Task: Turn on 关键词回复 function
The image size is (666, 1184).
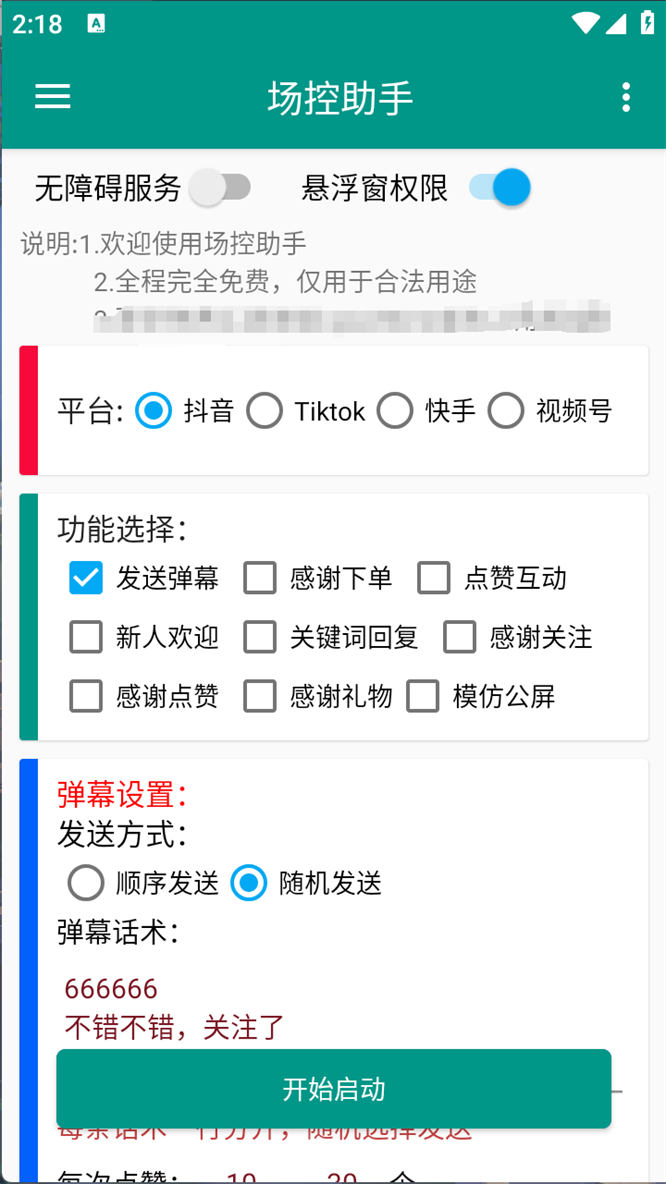Action: pyautogui.click(x=260, y=637)
